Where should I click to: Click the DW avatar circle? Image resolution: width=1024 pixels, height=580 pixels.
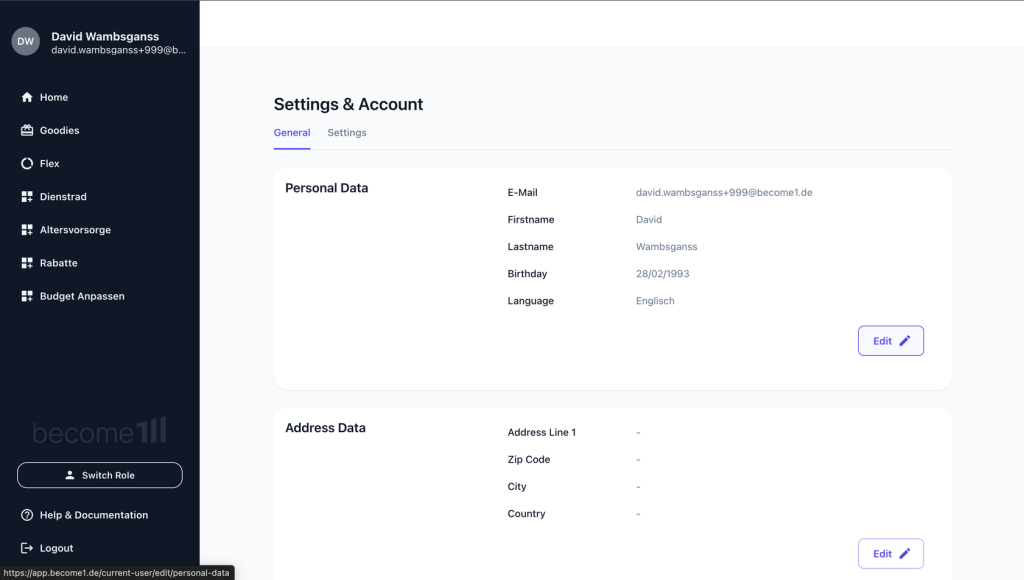tap(25, 41)
